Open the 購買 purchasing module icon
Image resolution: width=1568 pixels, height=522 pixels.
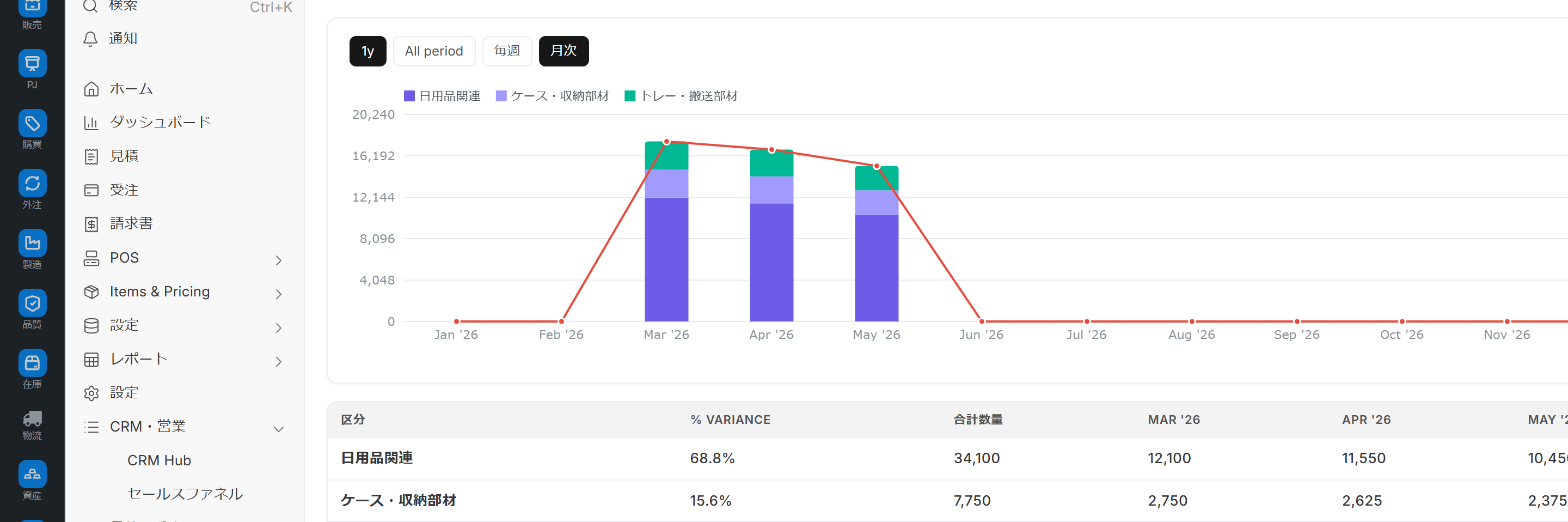[x=32, y=124]
